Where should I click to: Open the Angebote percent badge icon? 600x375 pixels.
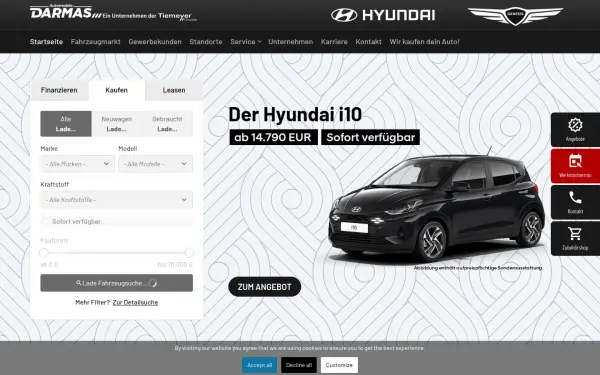click(575, 125)
